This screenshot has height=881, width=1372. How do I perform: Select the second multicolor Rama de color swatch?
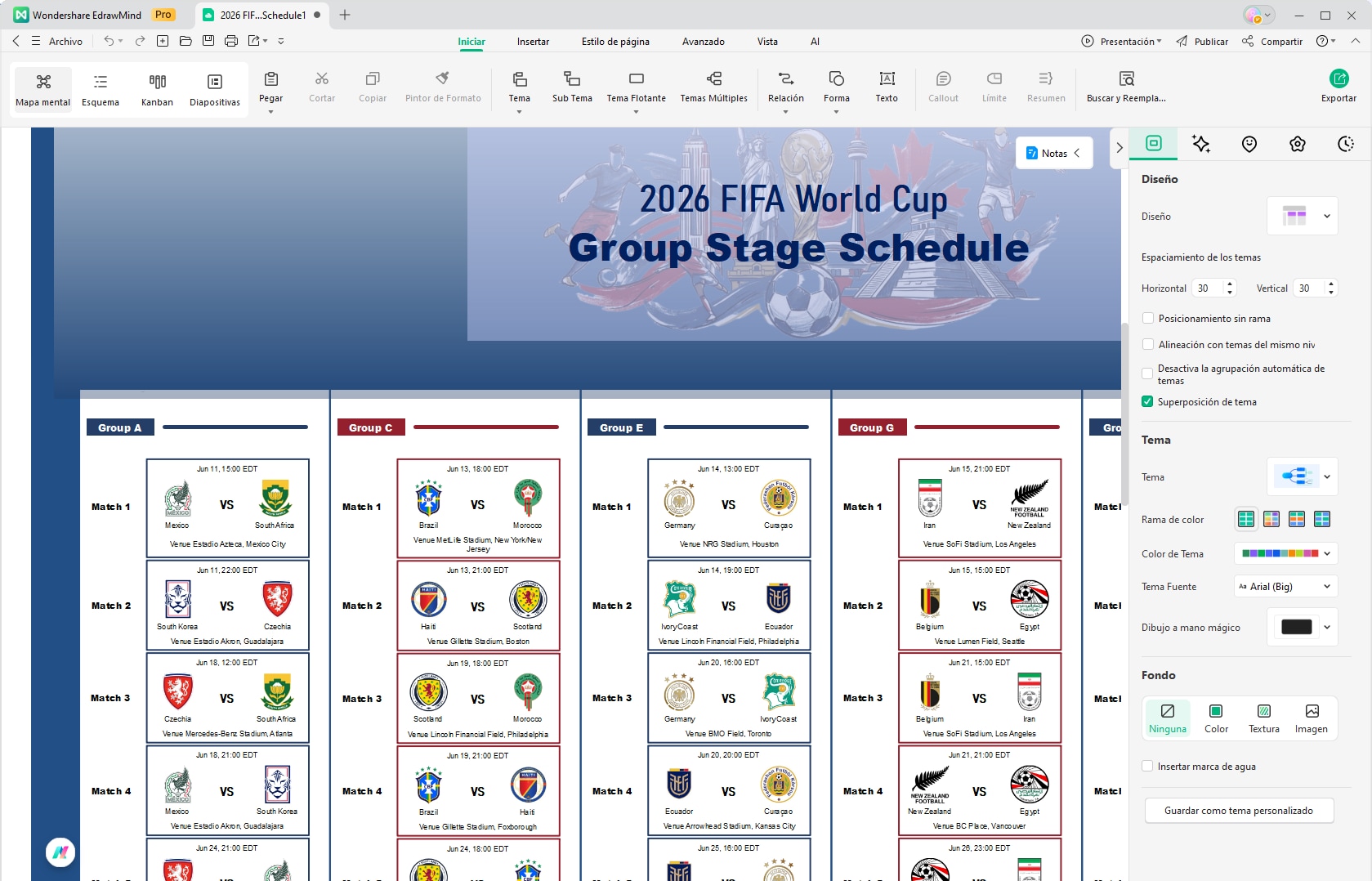[1271, 519]
